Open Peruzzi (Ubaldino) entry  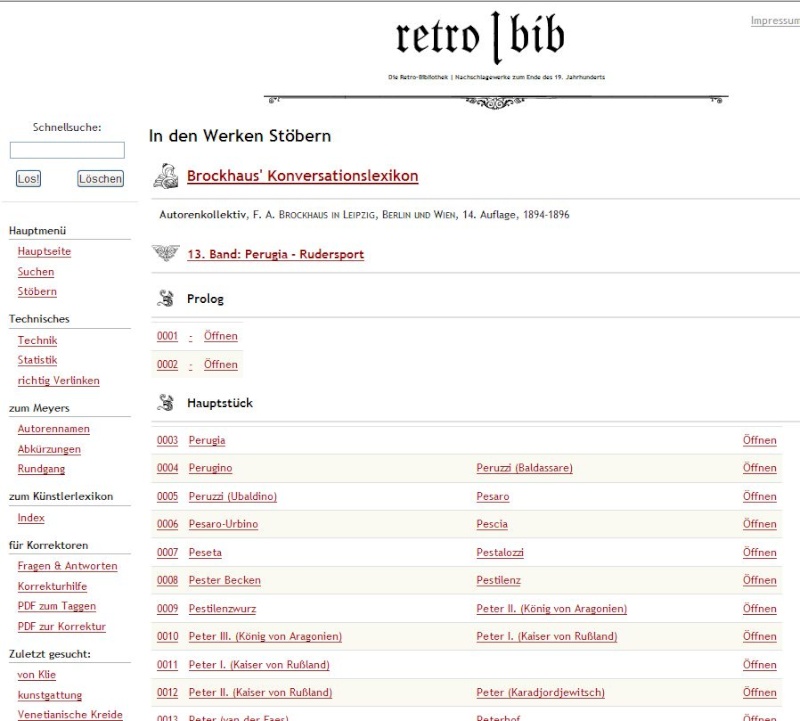tap(233, 496)
